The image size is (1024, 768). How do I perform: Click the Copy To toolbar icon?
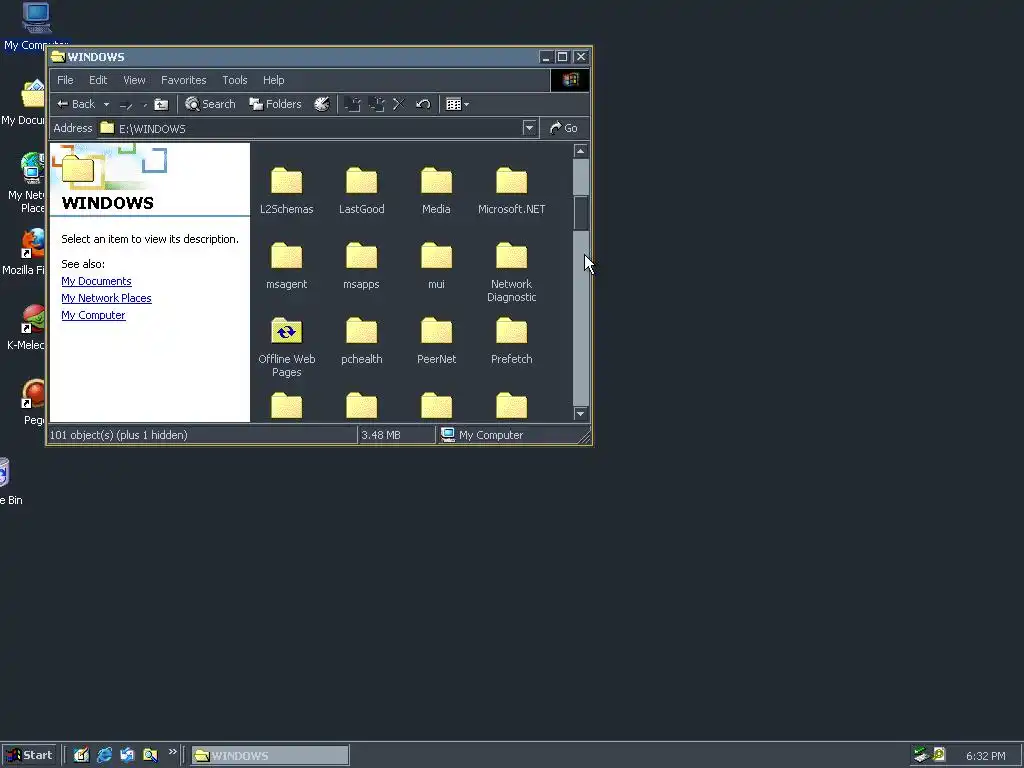coord(377,104)
